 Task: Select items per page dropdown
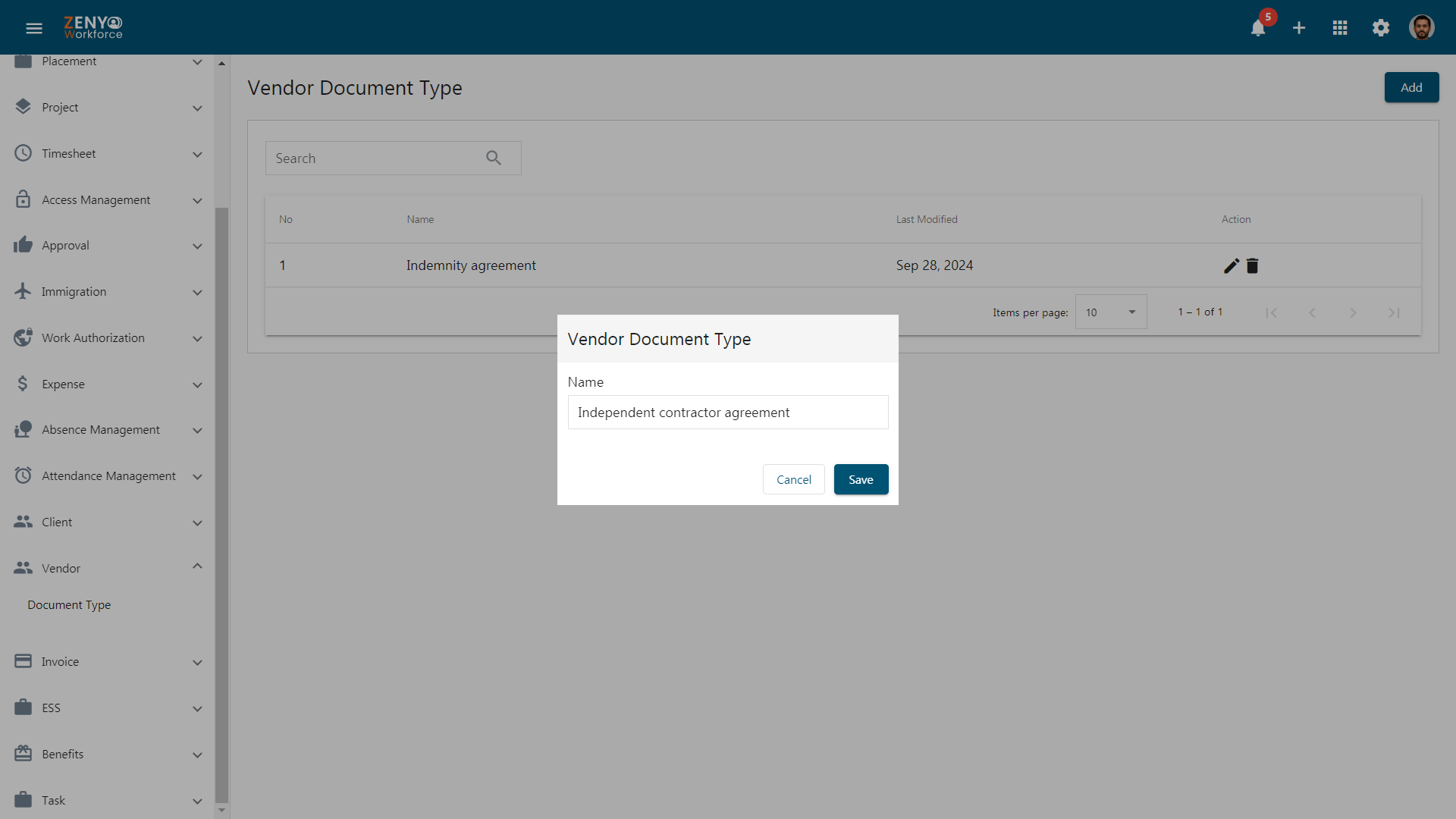[1110, 312]
